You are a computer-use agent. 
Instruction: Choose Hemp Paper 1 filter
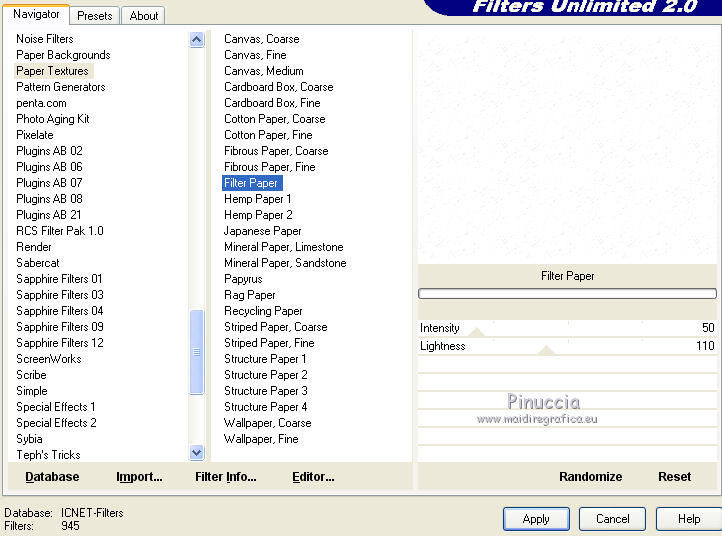257,199
